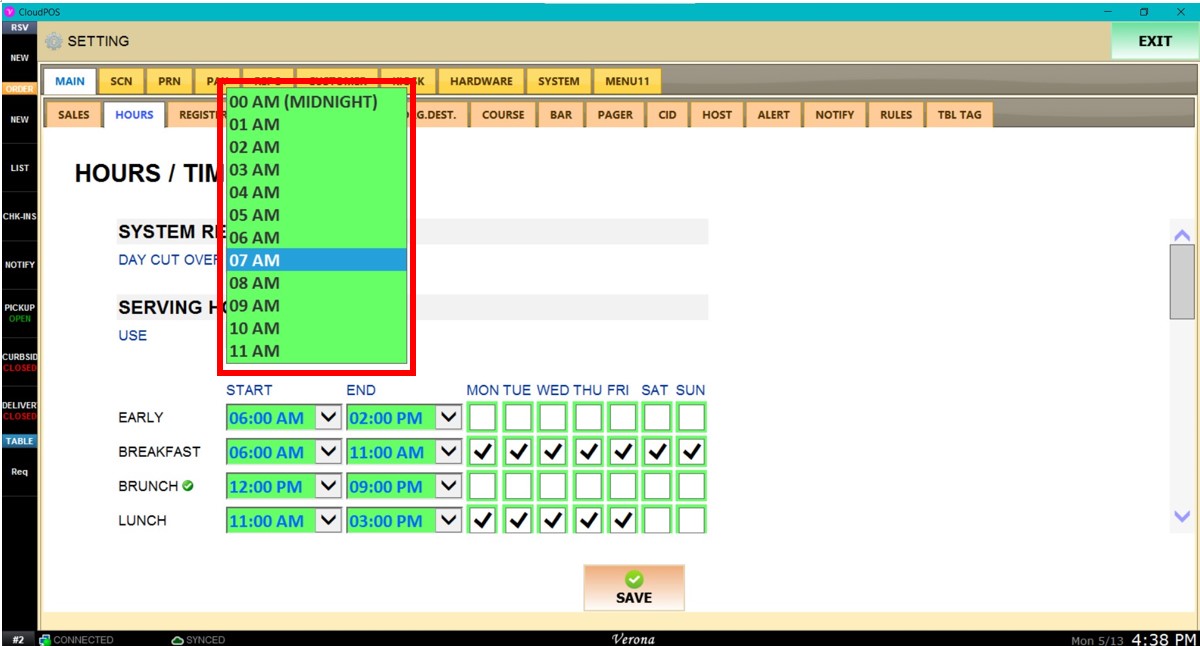
Task: Open the ALERT sub-tab
Action: pyautogui.click(x=773, y=115)
